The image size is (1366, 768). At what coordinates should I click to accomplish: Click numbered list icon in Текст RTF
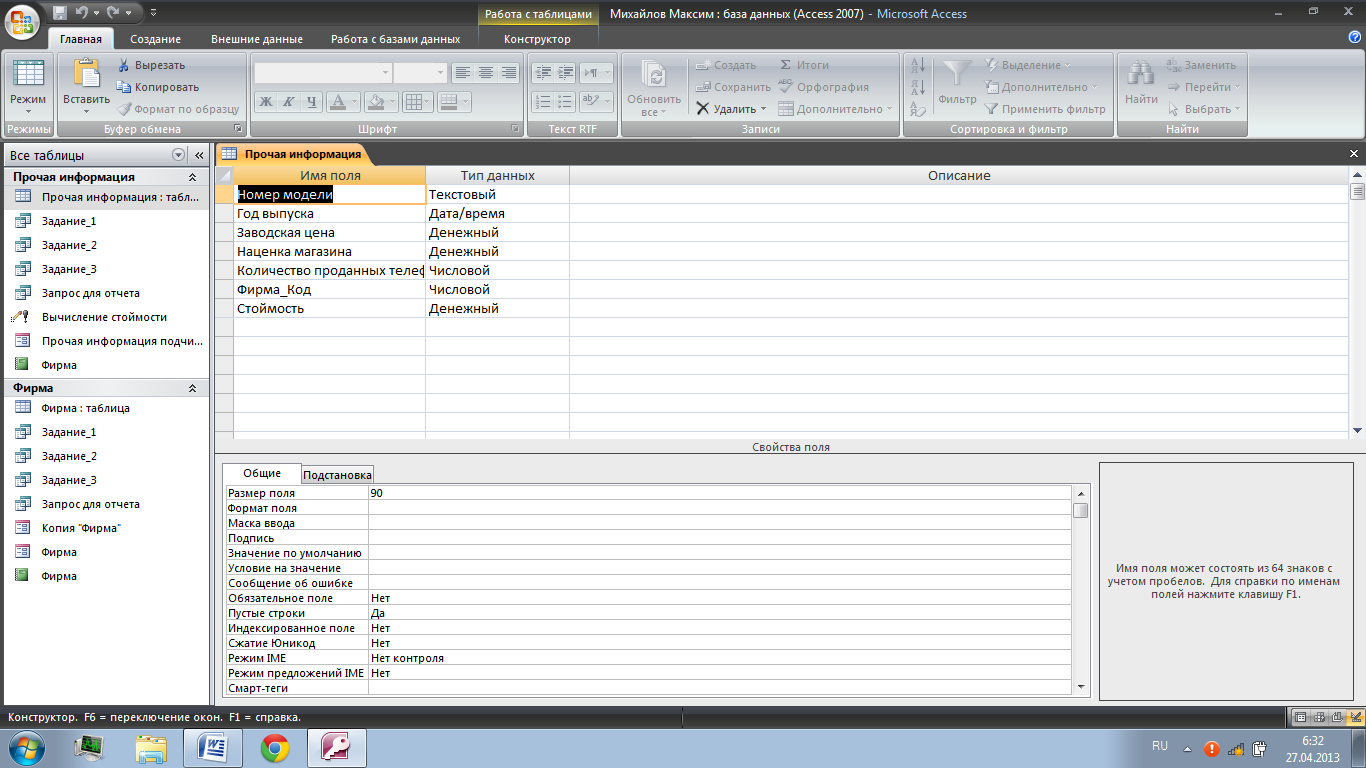(x=543, y=101)
